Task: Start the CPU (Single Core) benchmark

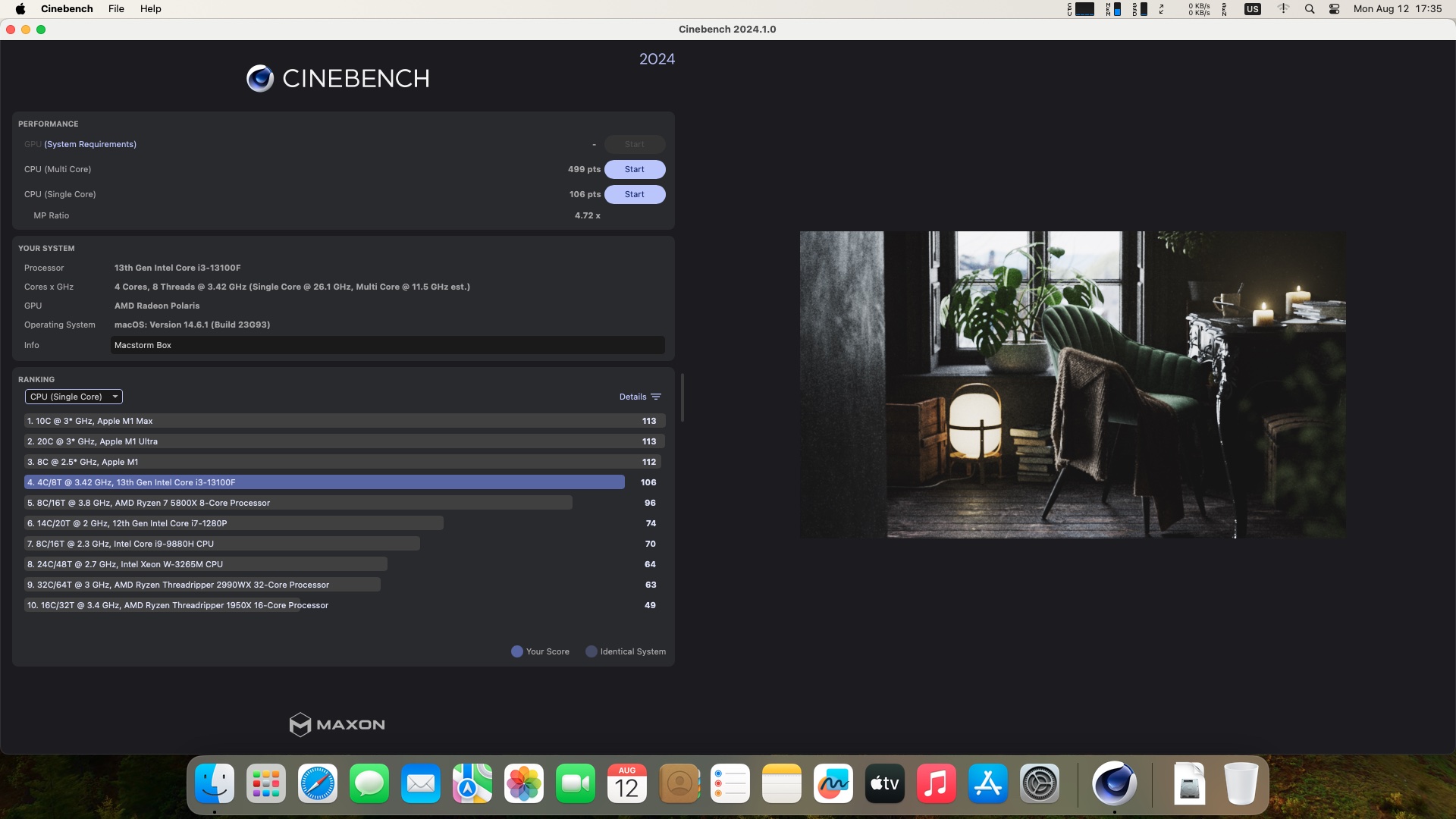Action: pos(634,194)
